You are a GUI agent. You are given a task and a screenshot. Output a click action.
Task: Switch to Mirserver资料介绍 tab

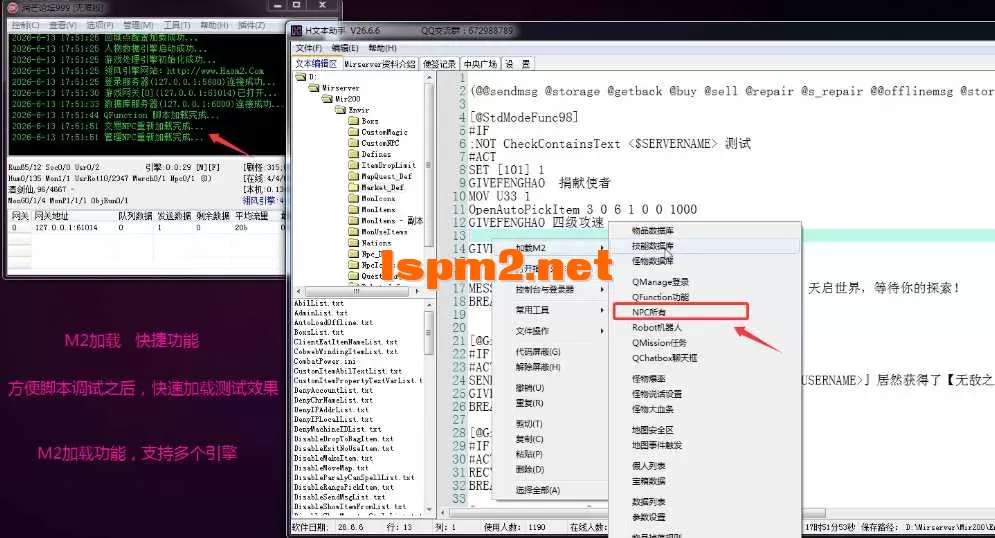[379, 64]
